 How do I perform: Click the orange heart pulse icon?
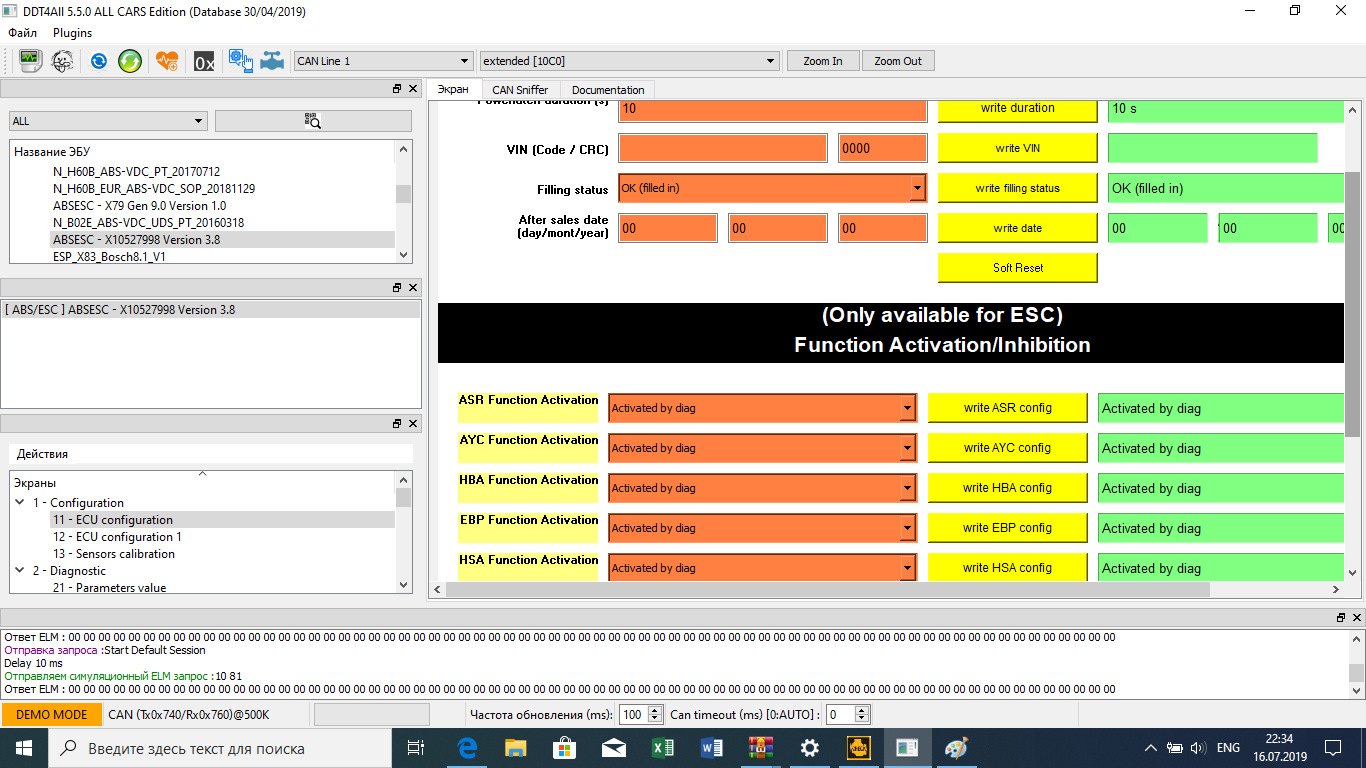(167, 61)
